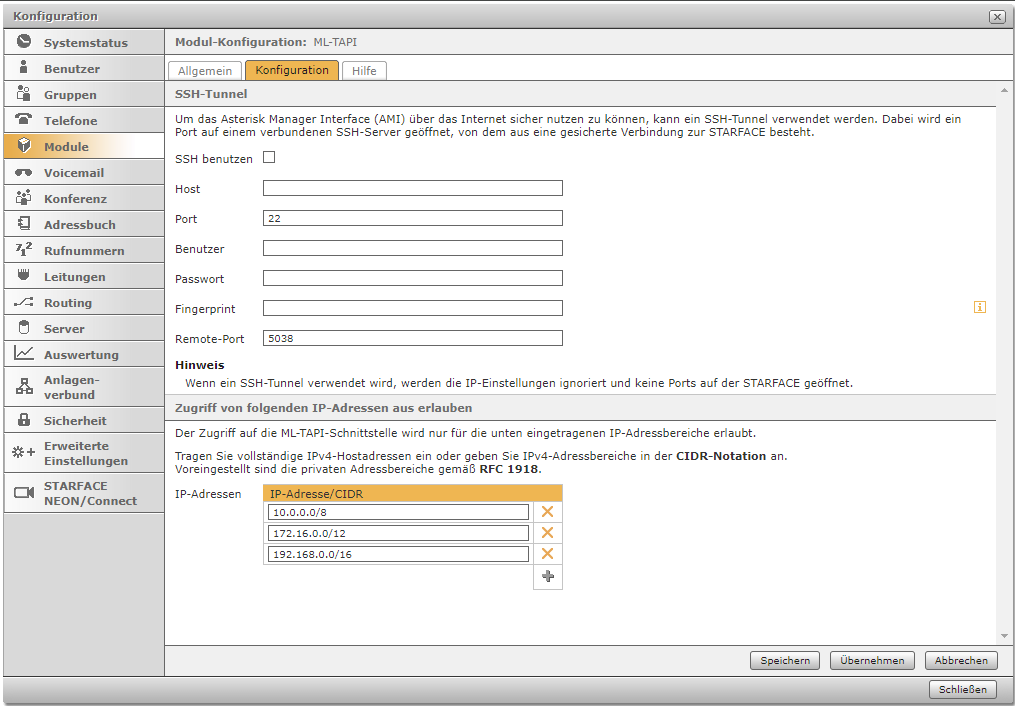Remove the 10.0.0.0/8 IP entry
Viewport: 1015px width, 706px height.
click(x=547, y=512)
